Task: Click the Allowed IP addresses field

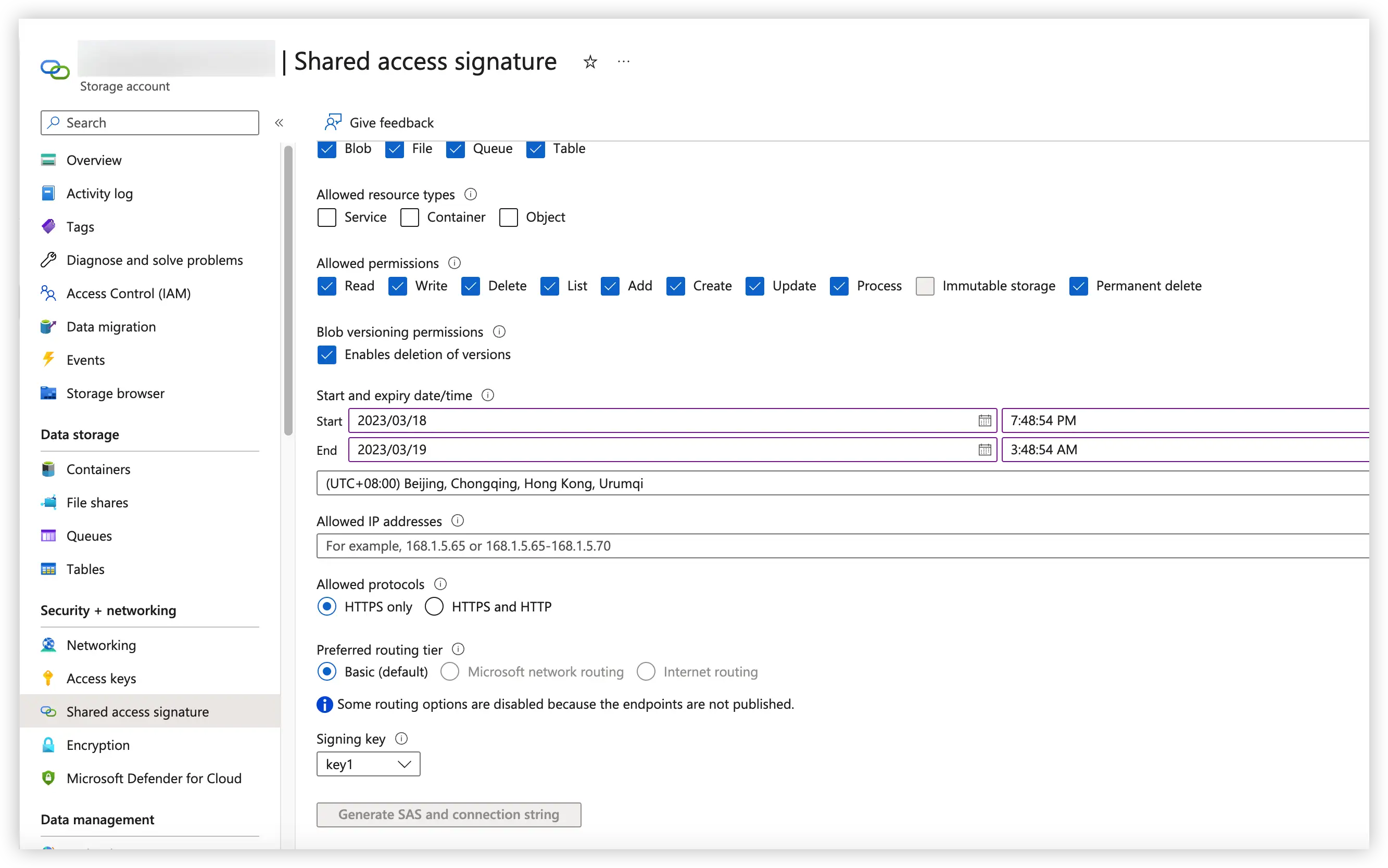Action: pos(842,546)
